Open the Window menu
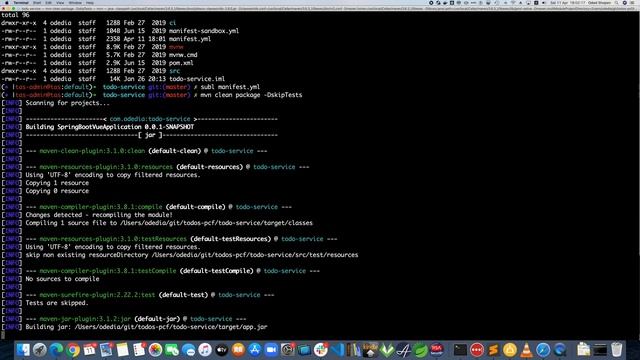The image size is (640, 360). click(75, 2)
